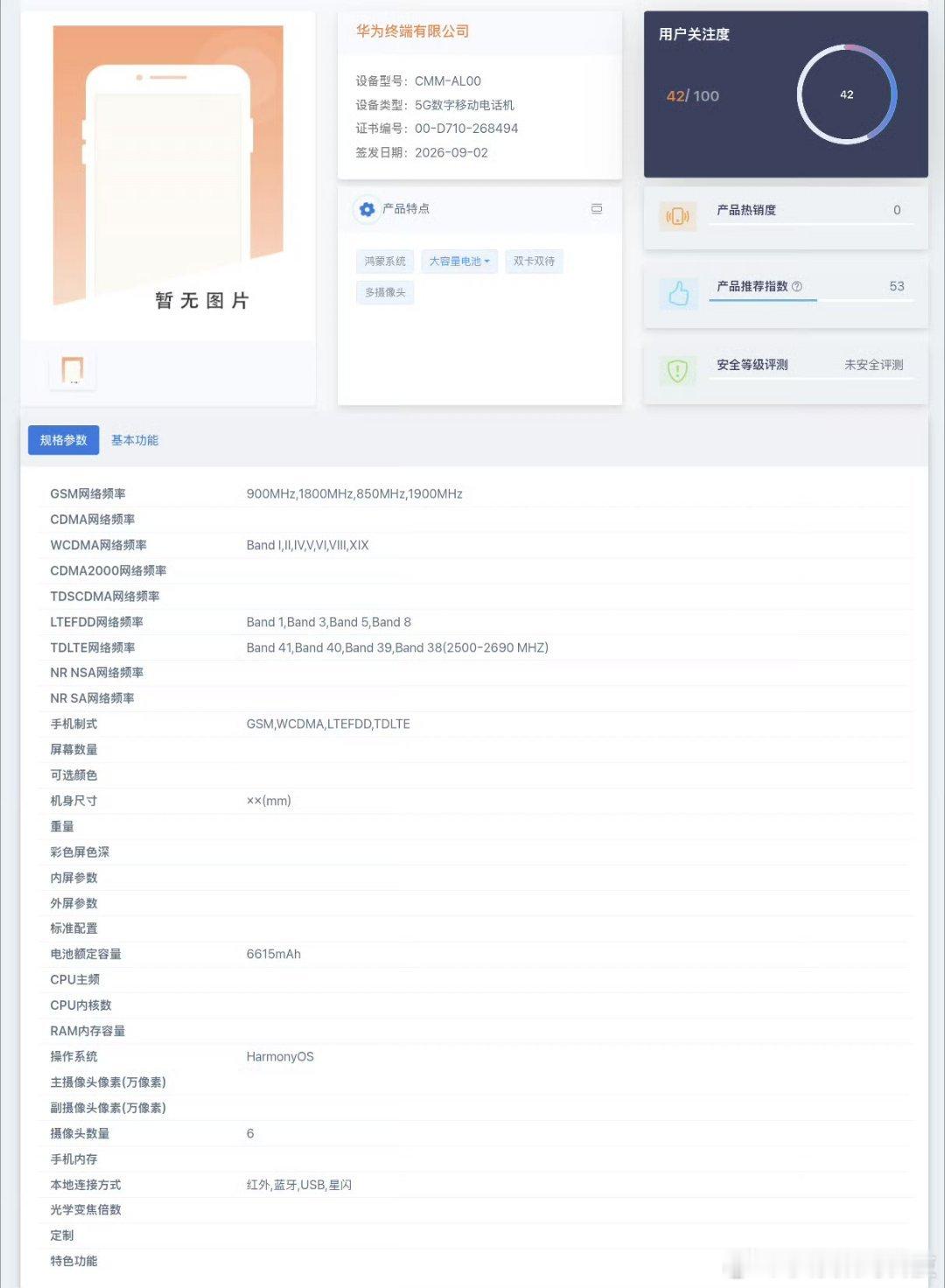Click the 用户关注度 heading
Image resolution: width=945 pixels, height=1288 pixels.
click(x=694, y=34)
